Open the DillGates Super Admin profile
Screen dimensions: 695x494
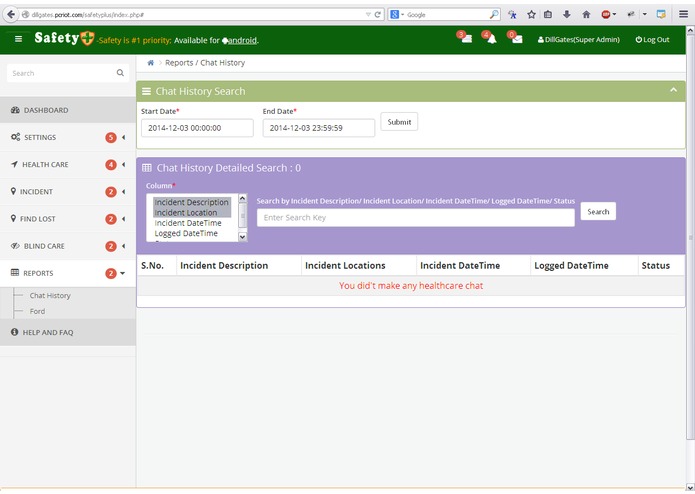[x=578, y=39]
